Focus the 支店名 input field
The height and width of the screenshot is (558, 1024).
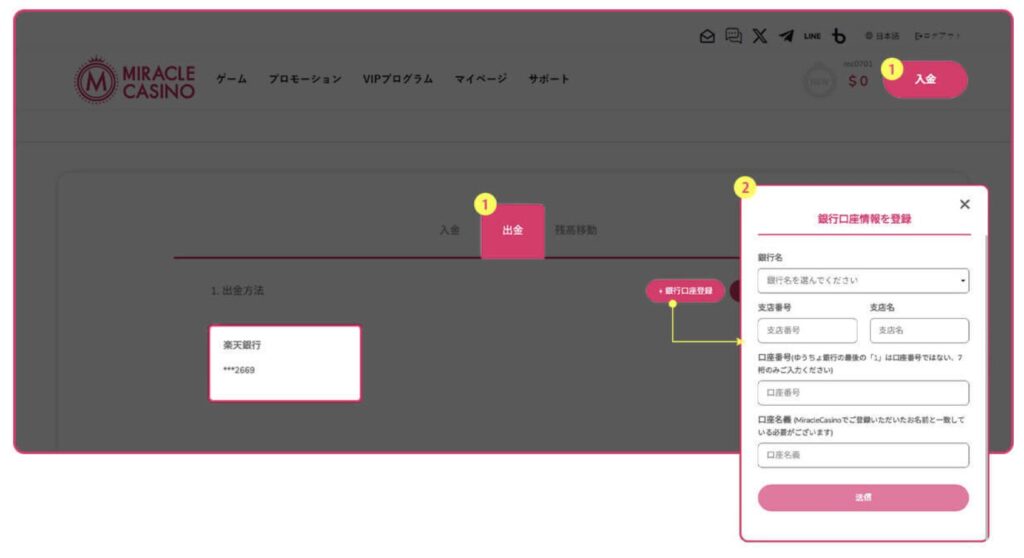coord(919,331)
